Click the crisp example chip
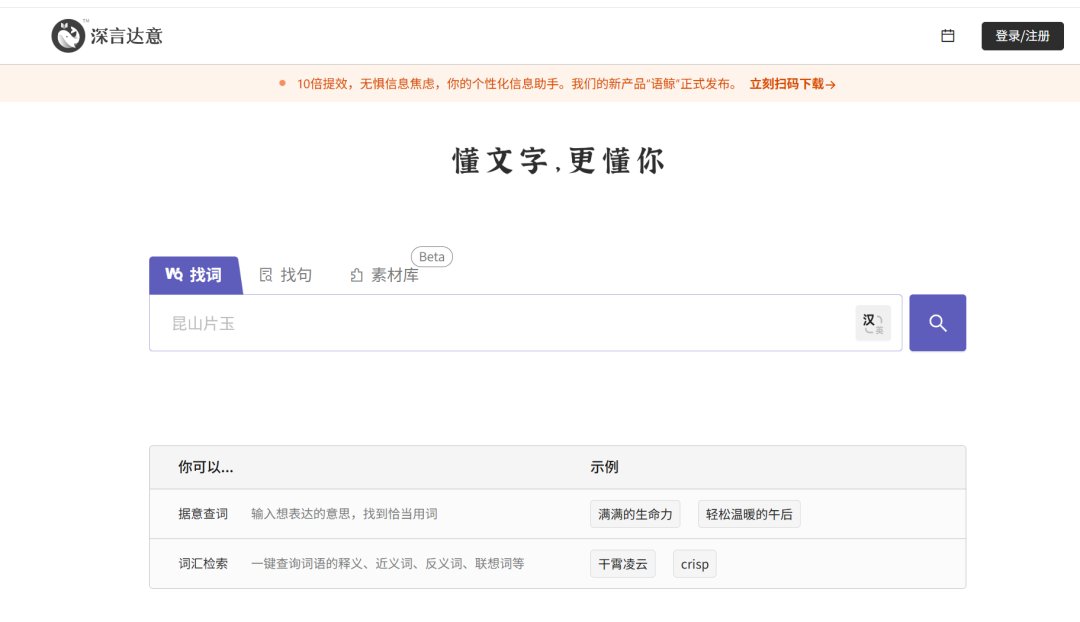Image resolution: width=1080 pixels, height=622 pixels. coord(694,563)
